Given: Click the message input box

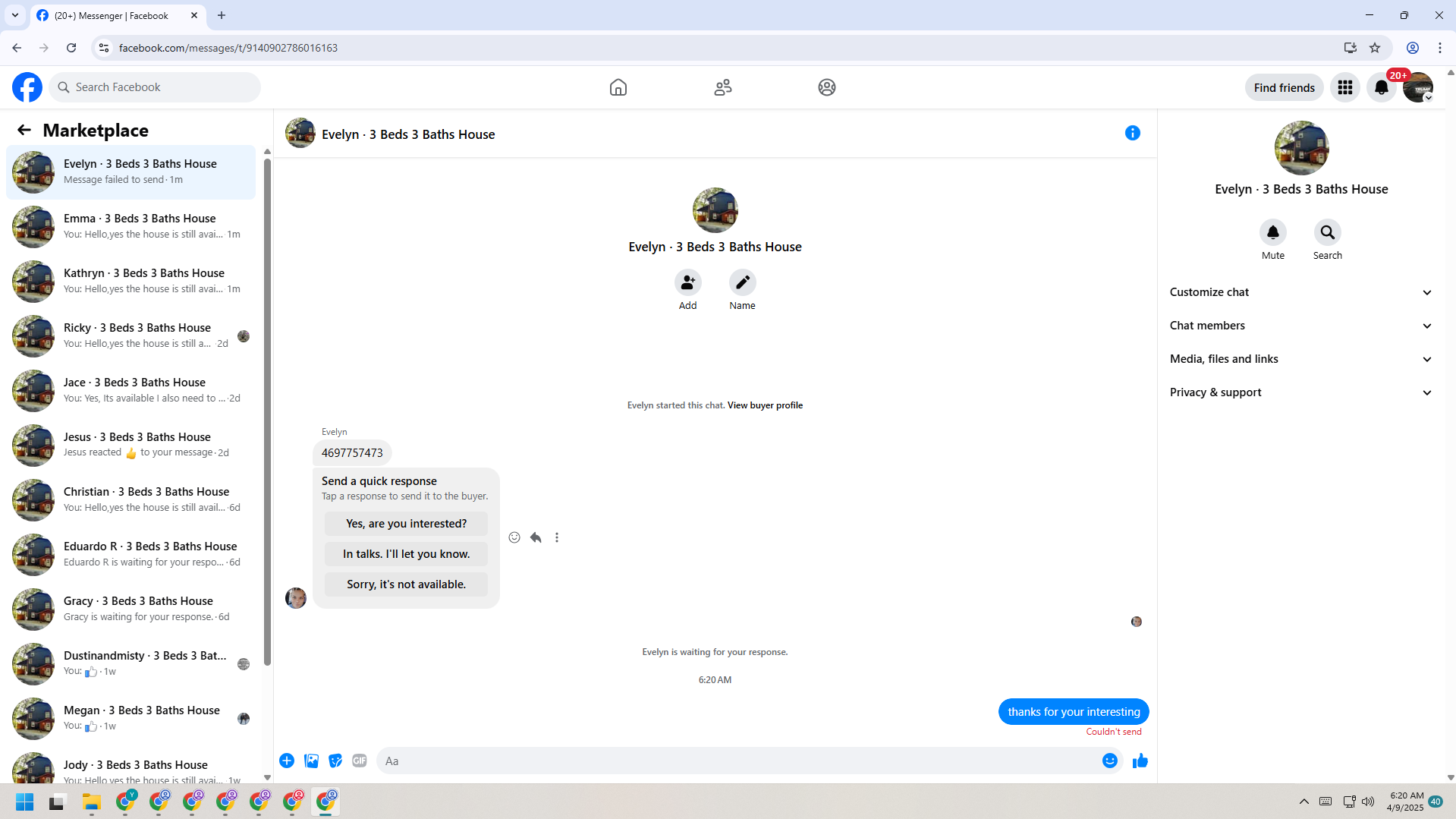Looking at the screenshot, I should click(x=736, y=761).
